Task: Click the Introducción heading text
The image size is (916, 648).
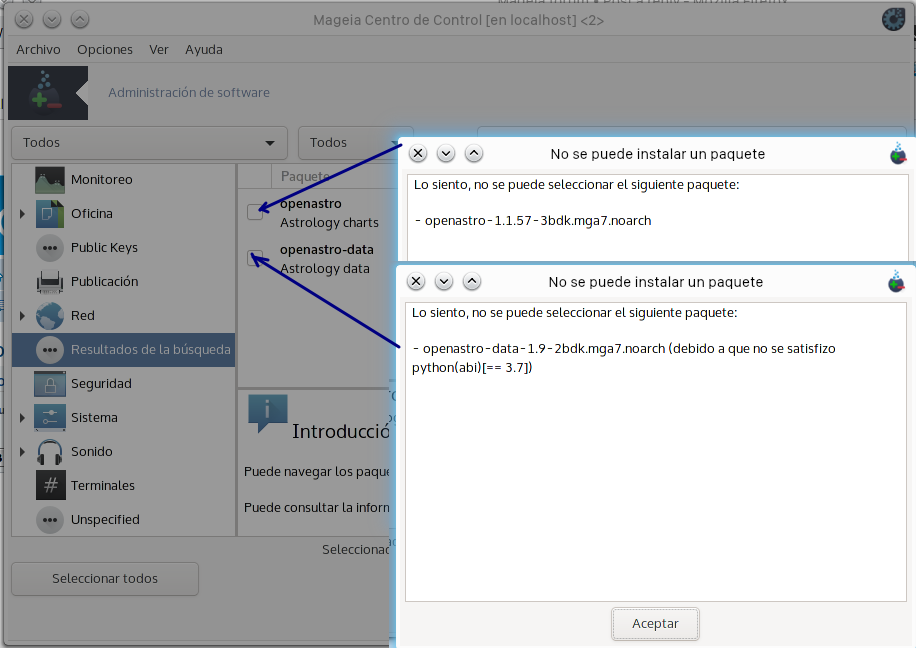Action: pos(341,431)
